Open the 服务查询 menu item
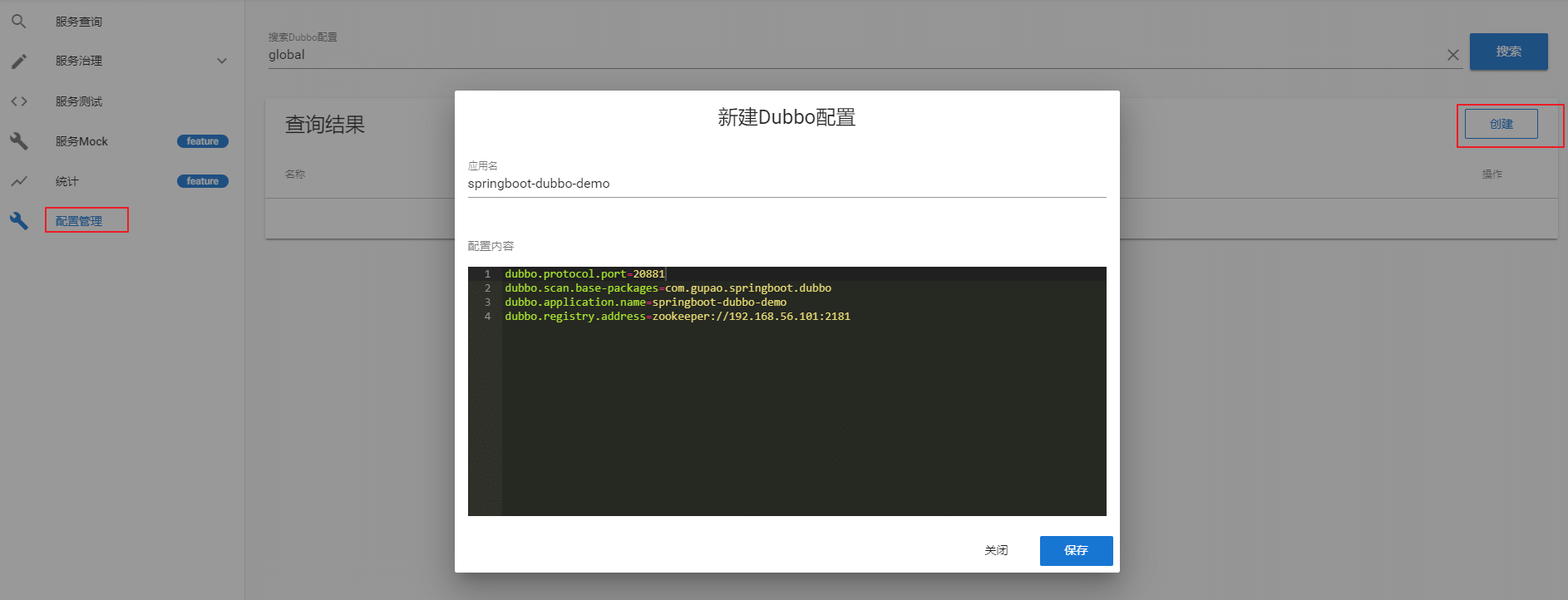 tap(79, 22)
